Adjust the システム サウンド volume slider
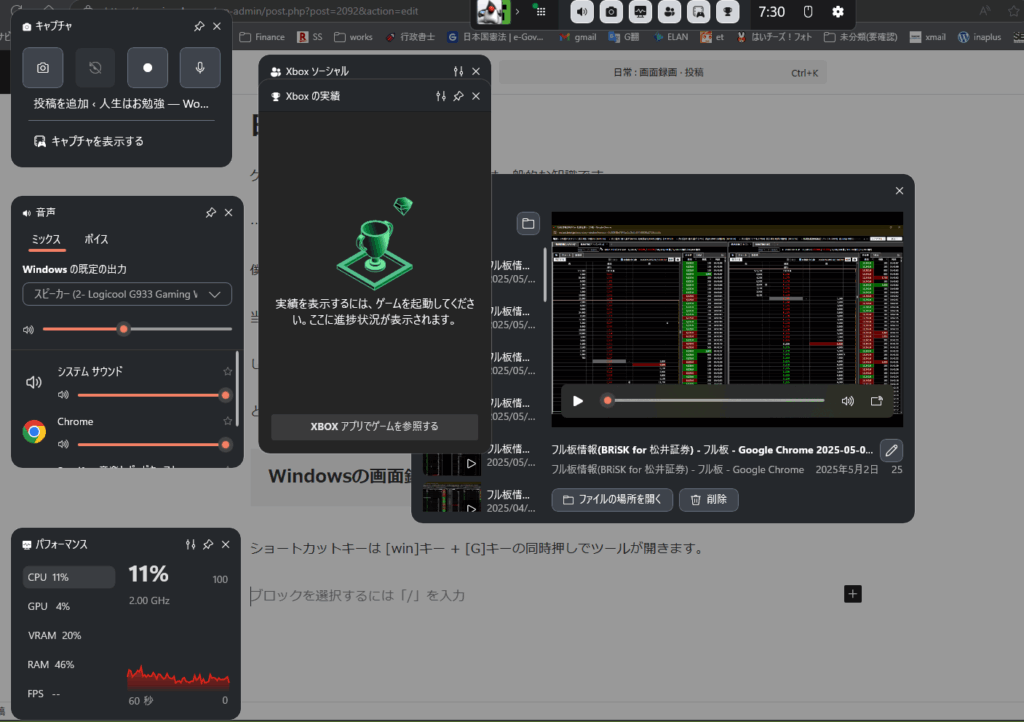 pos(152,395)
